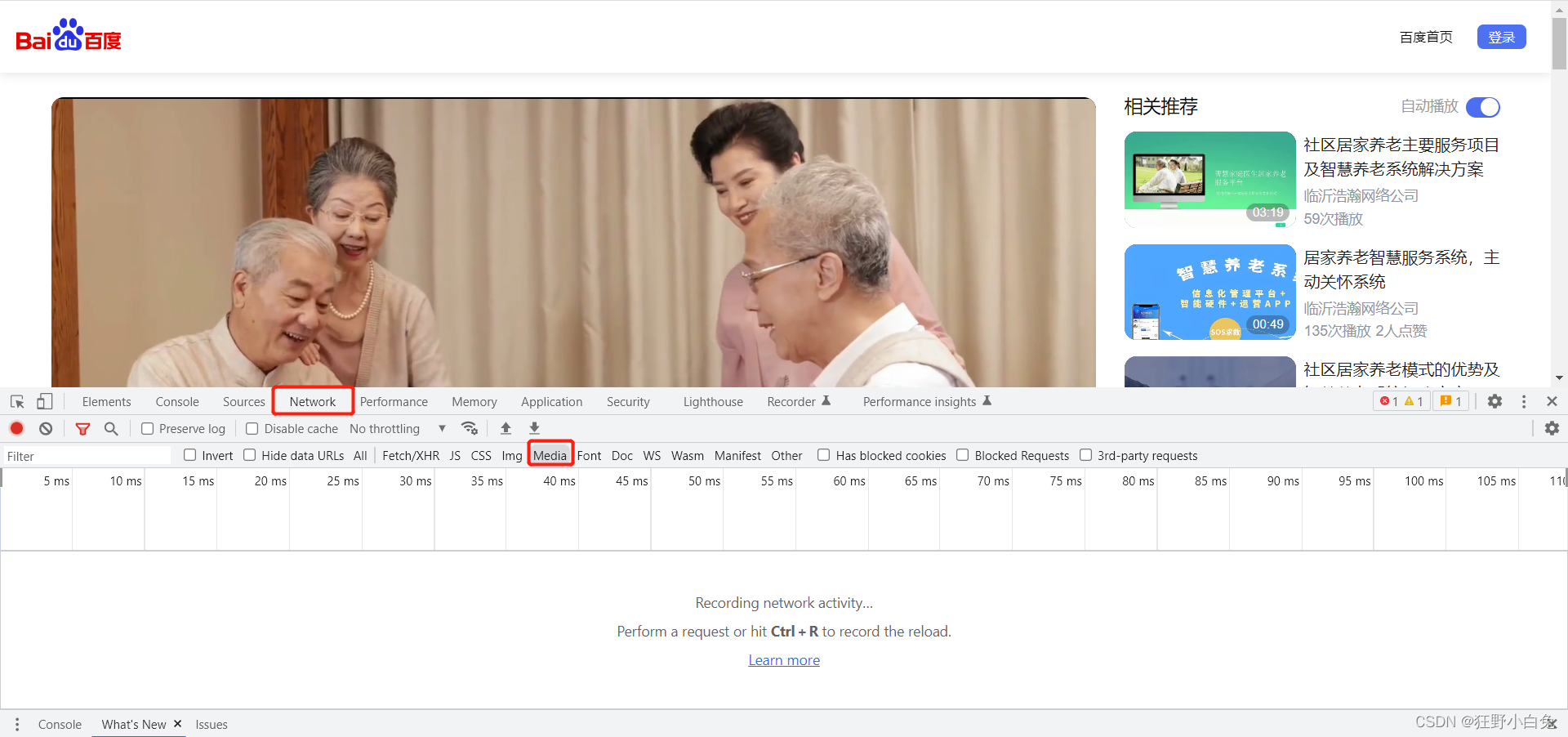Filter requests by Font type

[x=589, y=455]
